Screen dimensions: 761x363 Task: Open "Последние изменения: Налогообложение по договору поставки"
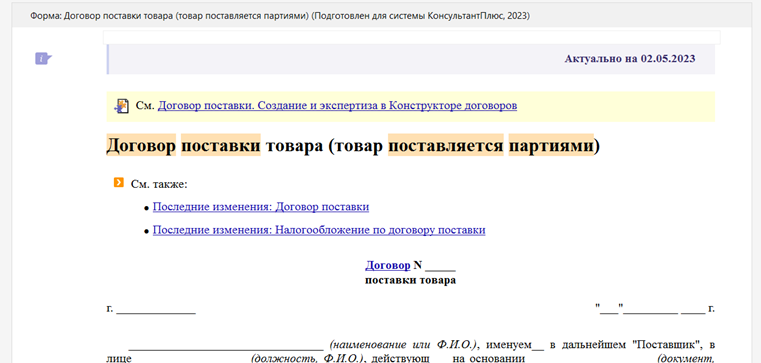click(x=319, y=230)
